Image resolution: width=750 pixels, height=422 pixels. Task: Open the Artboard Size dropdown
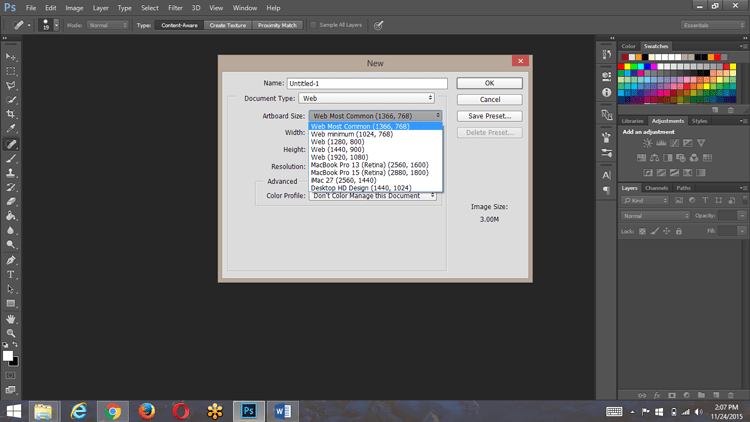pyautogui.click(x=375, y=116)
